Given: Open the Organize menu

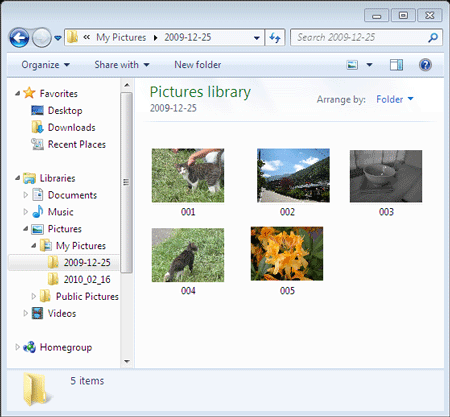Looking at the screenshot, I should click(x=46, y=65).
